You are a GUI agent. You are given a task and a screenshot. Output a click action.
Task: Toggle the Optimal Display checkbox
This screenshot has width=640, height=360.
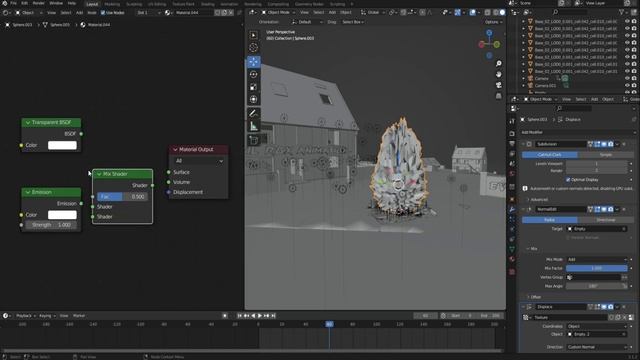coord(568,180)
